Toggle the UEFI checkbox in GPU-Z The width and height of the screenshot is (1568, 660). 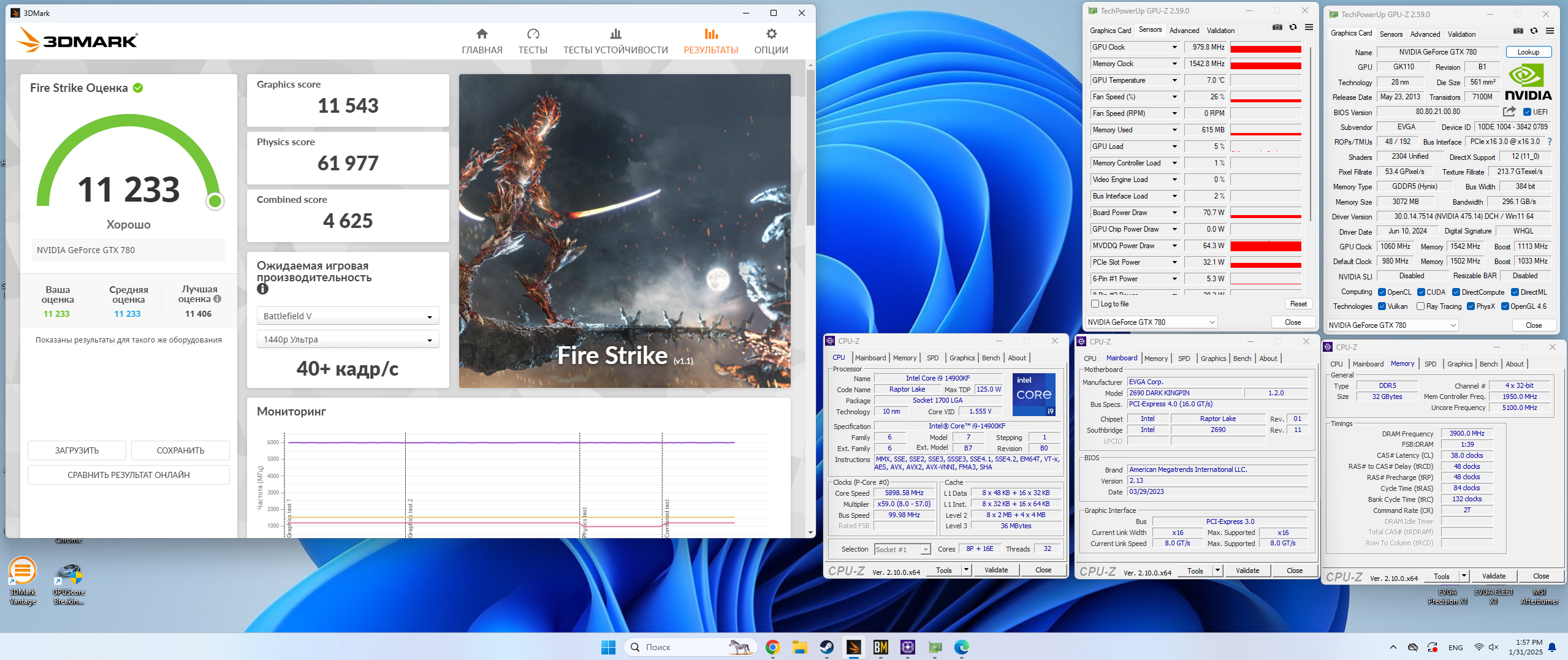point(1526,112)
